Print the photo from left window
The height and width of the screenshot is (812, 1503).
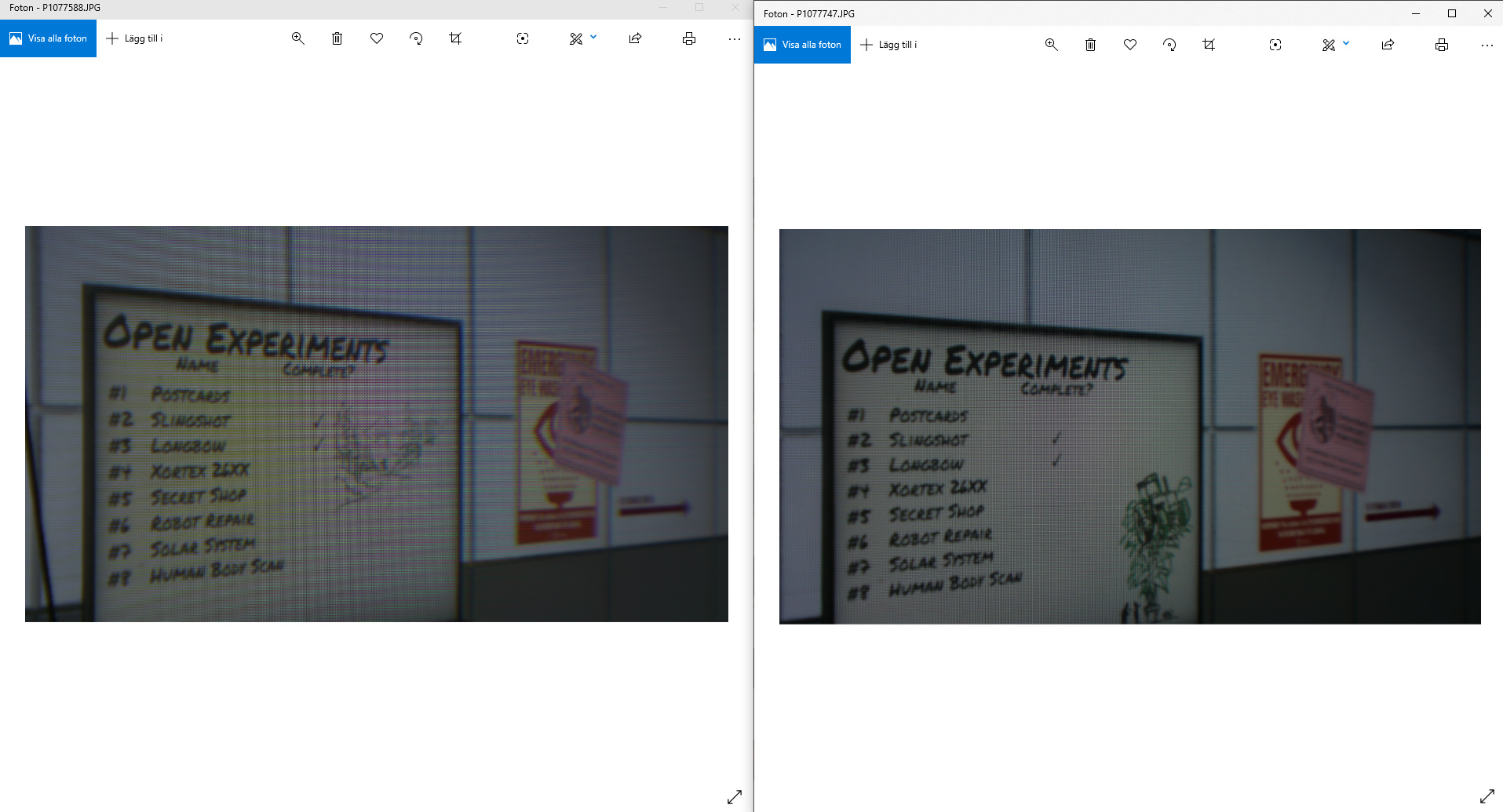pos(689,38)
